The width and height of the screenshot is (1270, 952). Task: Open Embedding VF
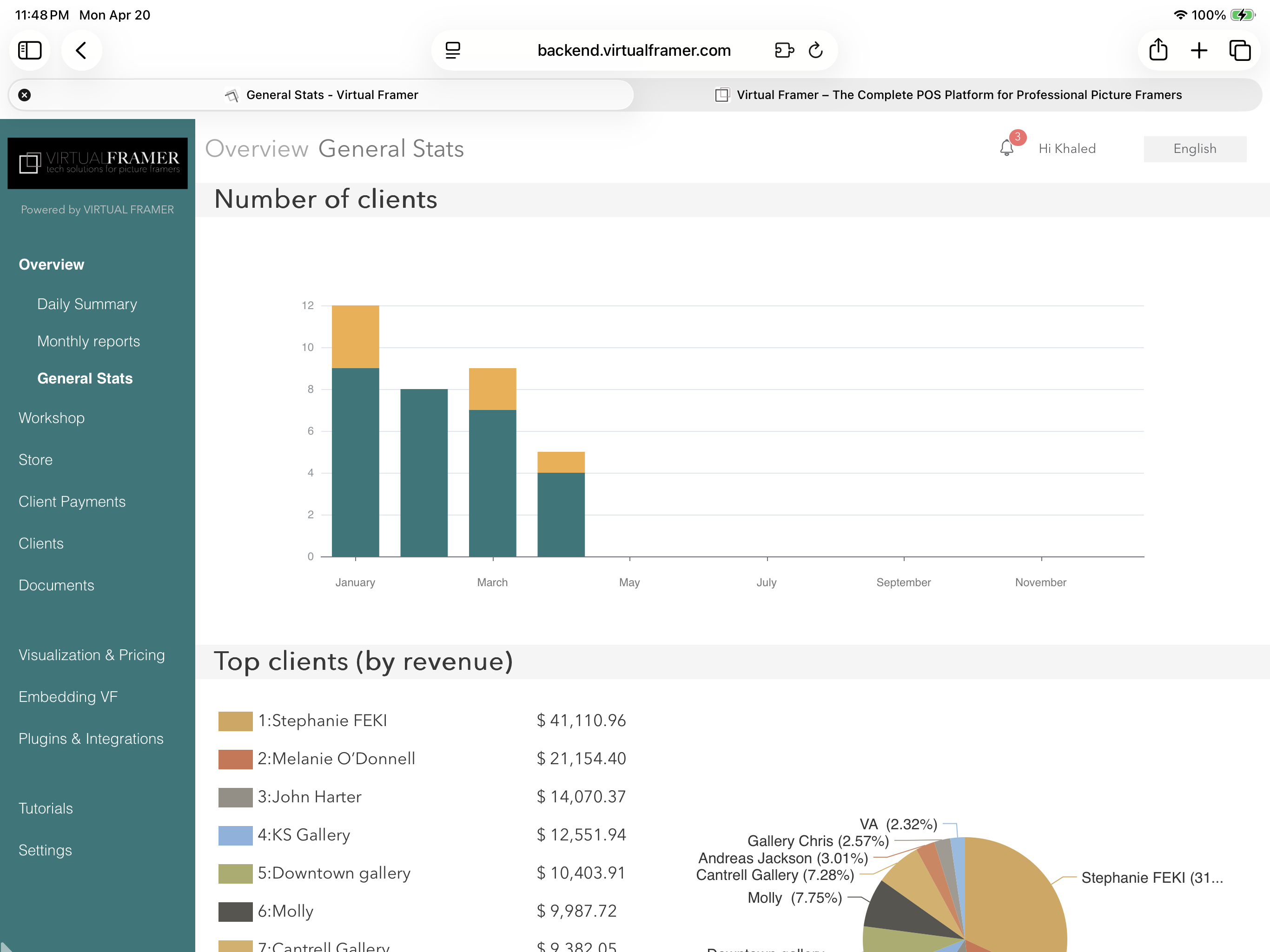click(x=68, y=697)
